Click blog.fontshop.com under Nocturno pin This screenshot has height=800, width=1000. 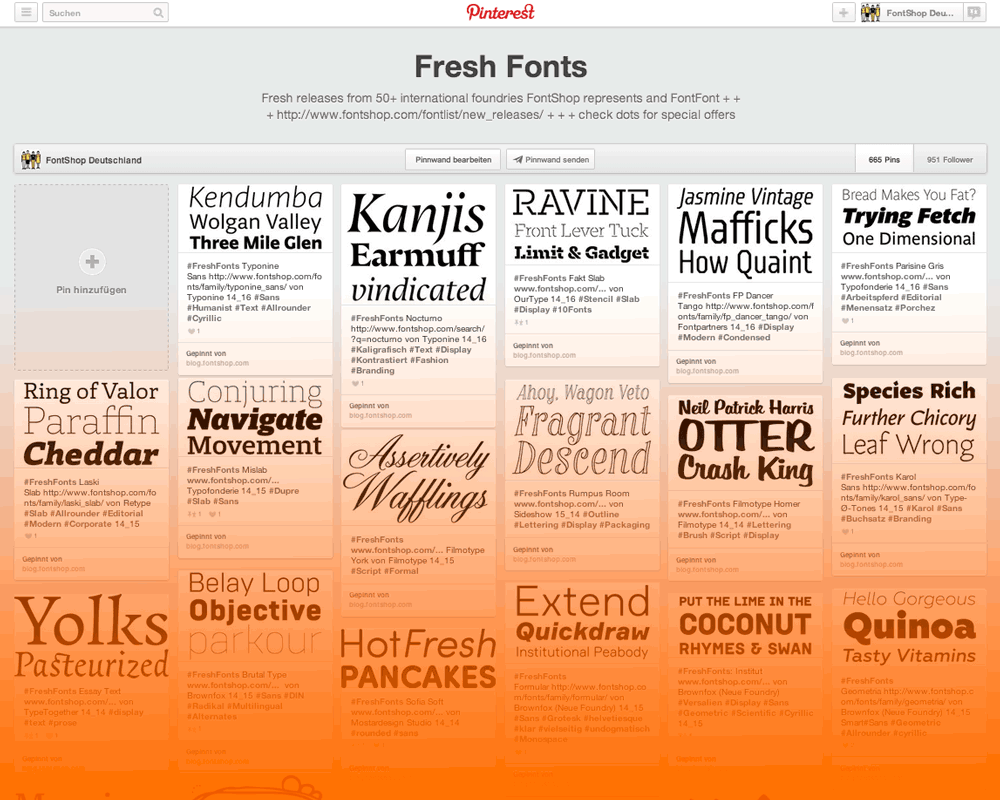(x=381, y=415)
